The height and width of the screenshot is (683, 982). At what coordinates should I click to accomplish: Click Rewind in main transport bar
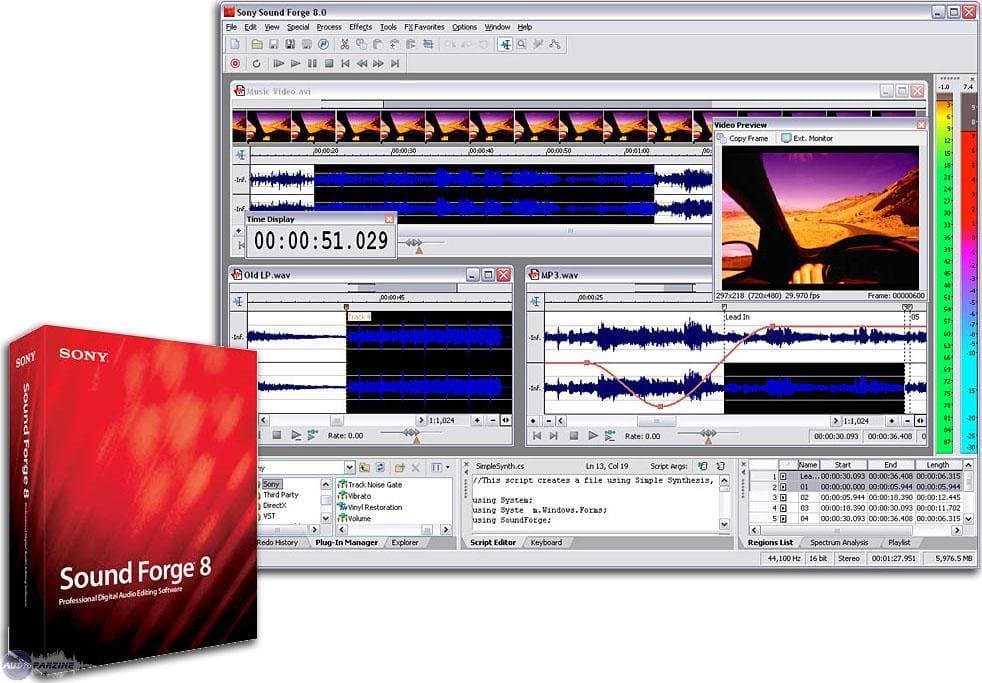pyautogui.click(x=362, y=63)
